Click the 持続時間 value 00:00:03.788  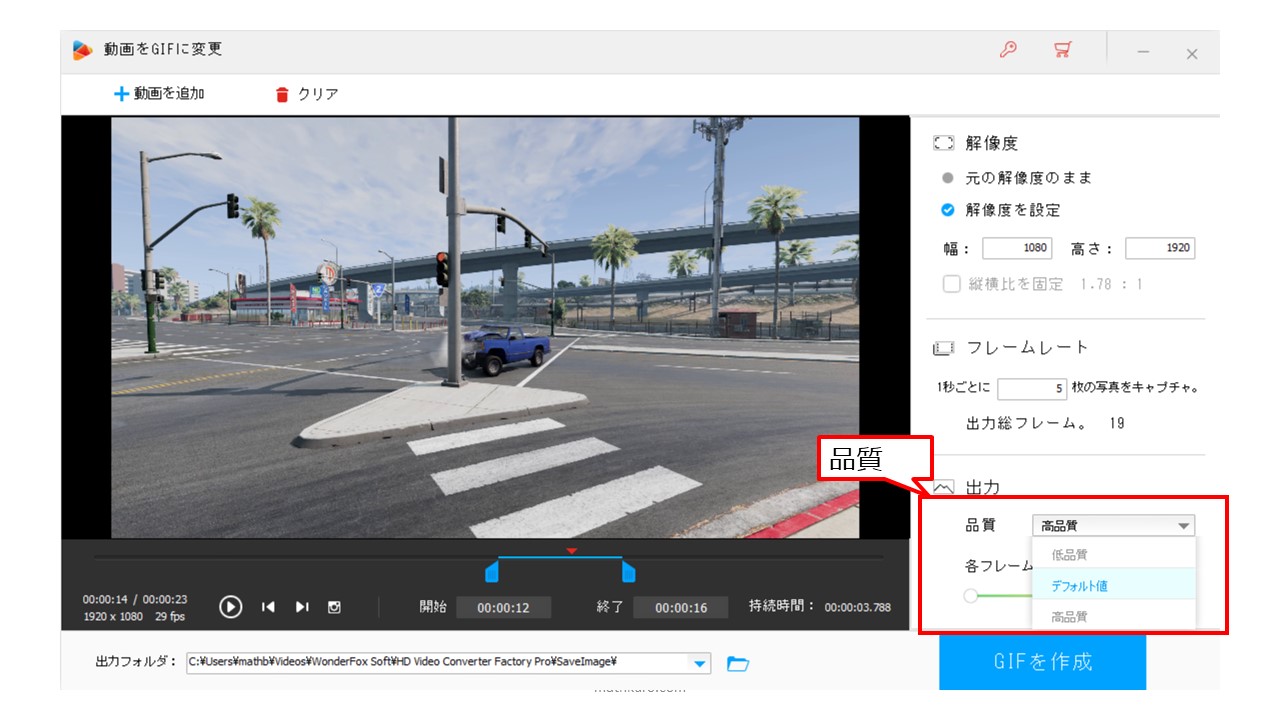(x=857, y=607)
